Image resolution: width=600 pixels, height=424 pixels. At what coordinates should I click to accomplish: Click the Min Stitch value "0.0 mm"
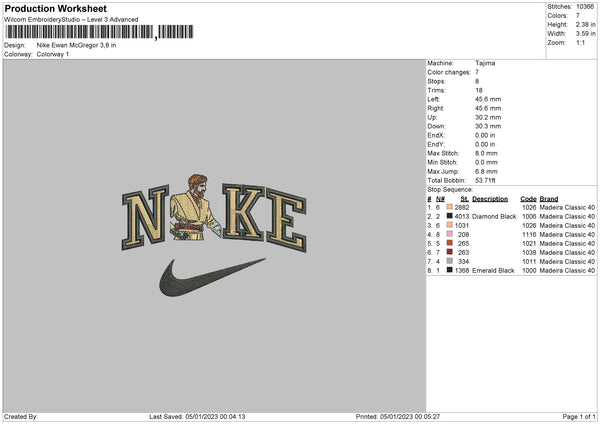486,162
